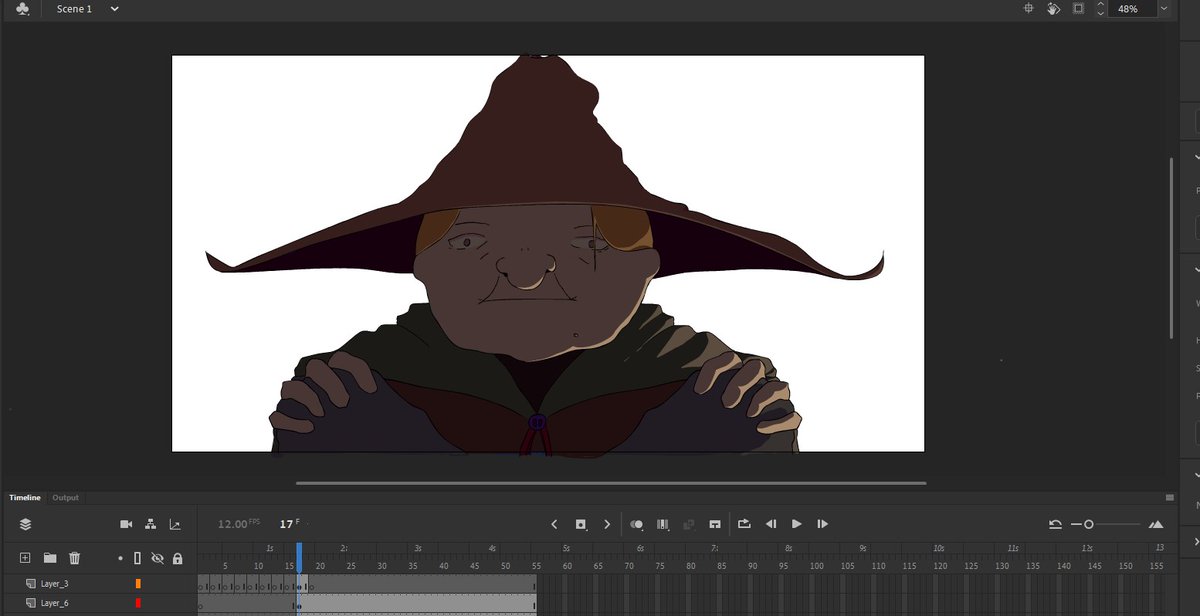This screenshot has width=1200, height=616.
Task: Add a new layer with the plus icon
Action: [x=25, y=558]
